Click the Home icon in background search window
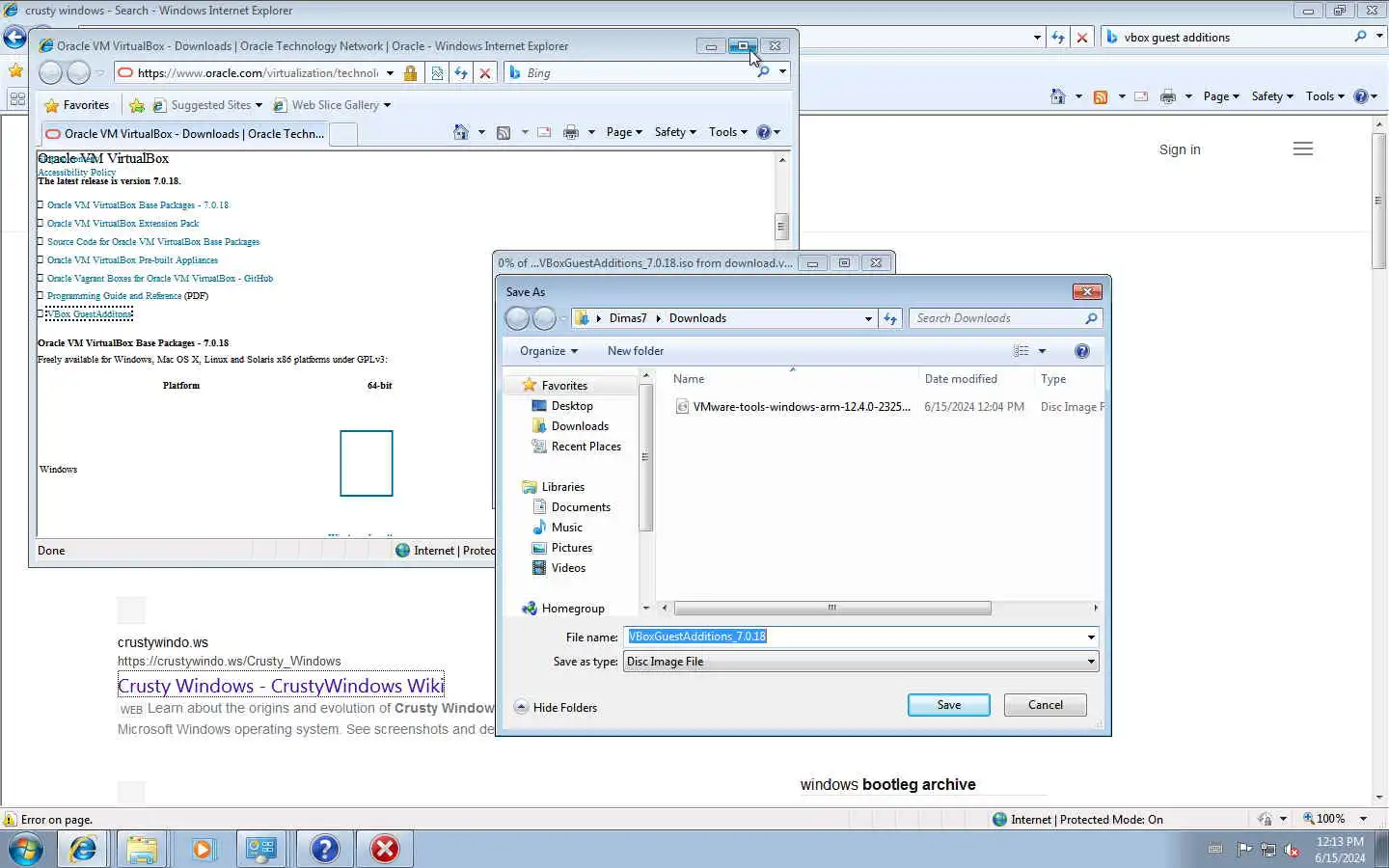The image size is (1389, 868). [1058, 96]
